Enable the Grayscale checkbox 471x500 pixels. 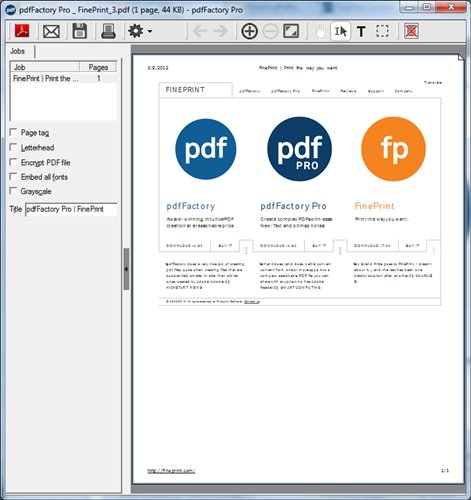[x=13, y=191]
